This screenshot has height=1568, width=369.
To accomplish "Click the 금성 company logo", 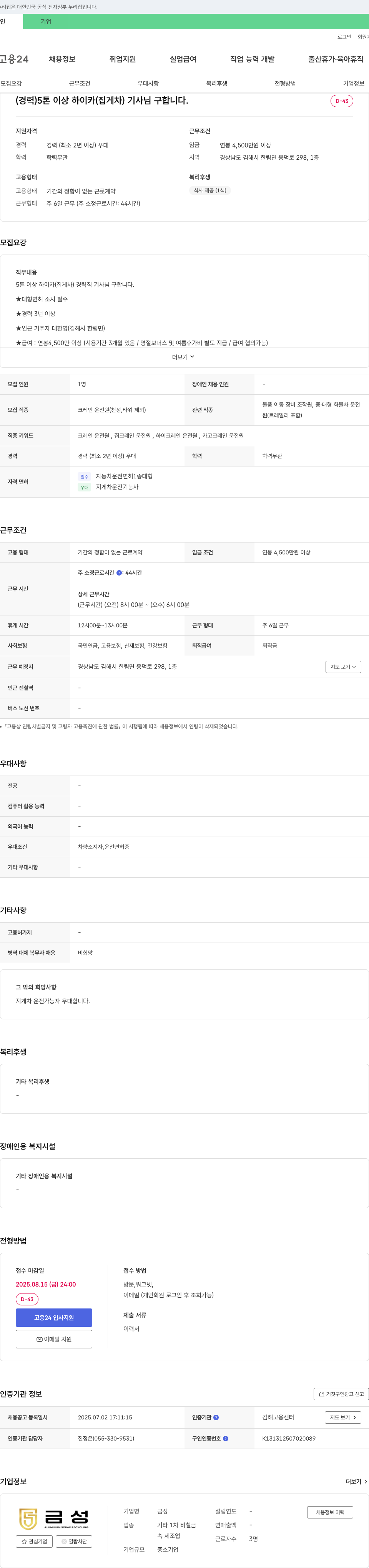I will coord(54,1519).
